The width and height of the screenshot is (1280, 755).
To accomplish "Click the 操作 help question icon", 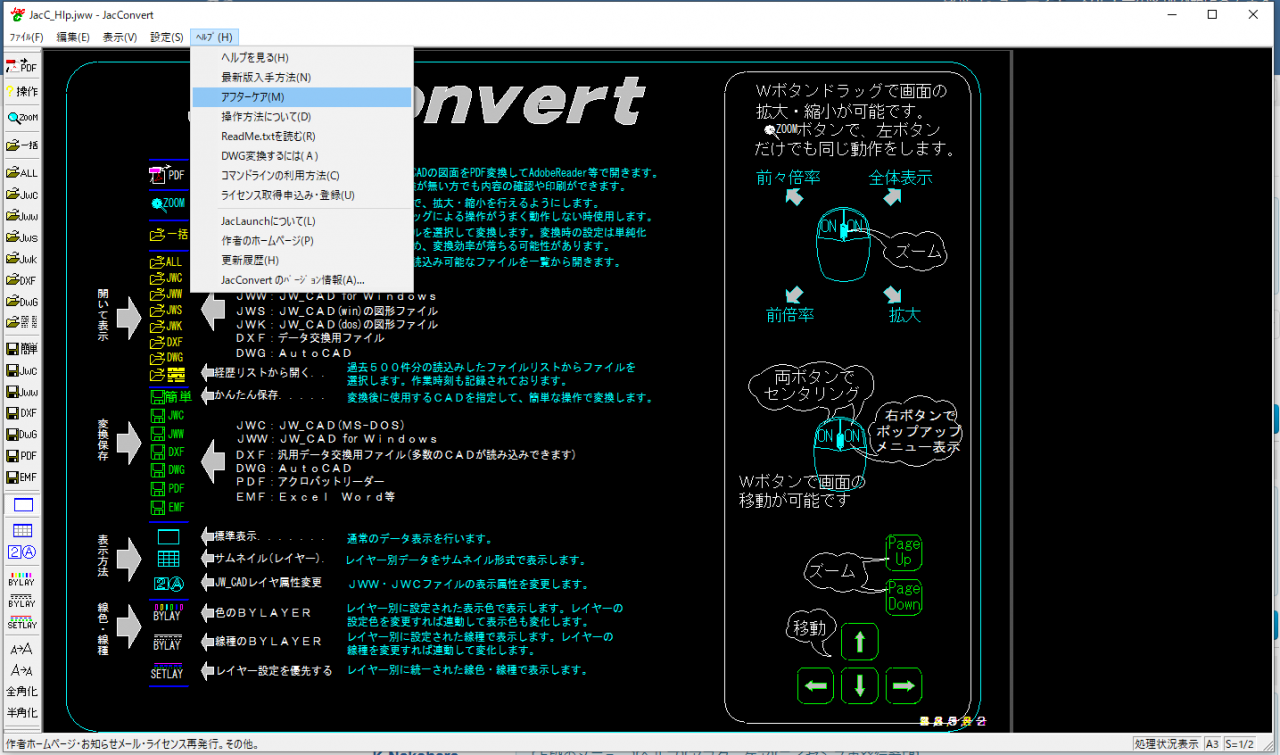I will tap(21, 91).
